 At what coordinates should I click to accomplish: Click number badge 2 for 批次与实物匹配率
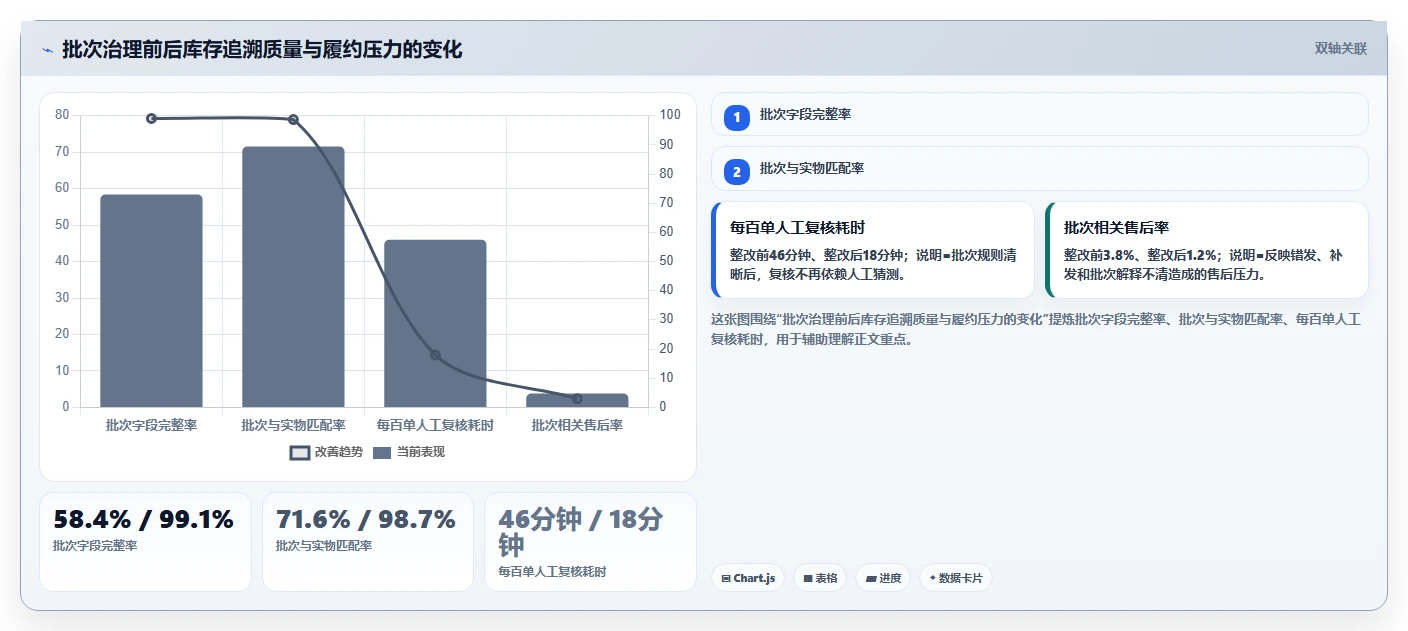[737, 172]
